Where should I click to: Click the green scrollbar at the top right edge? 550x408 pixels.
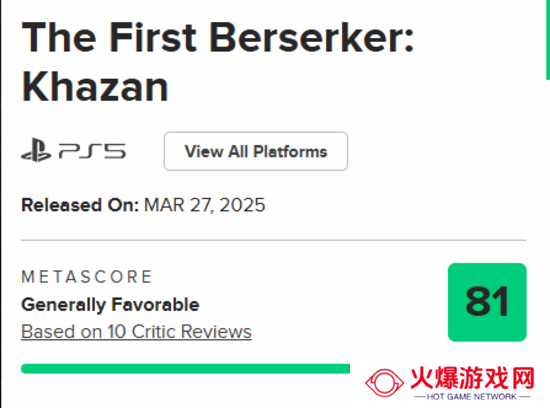[x=548, y=40]
